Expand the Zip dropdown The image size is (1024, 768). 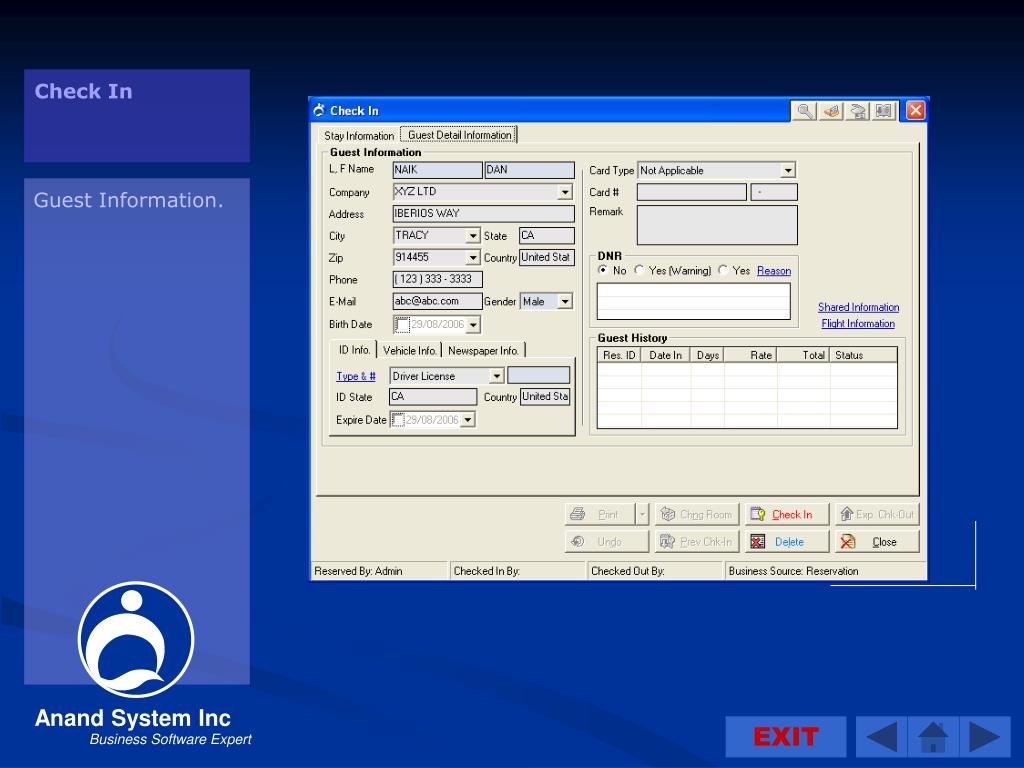(x=473, y=258)
